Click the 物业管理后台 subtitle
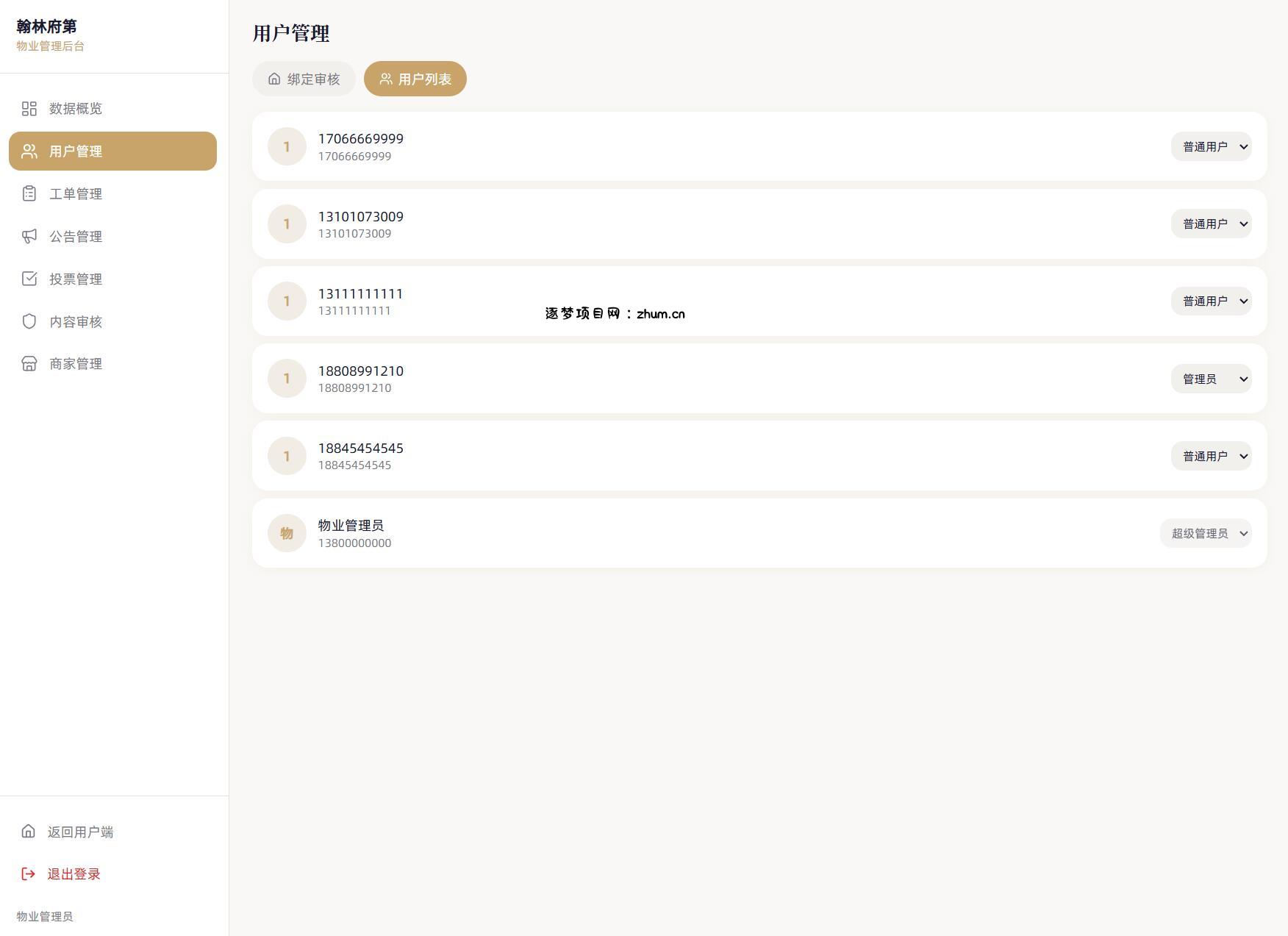Screen dimensions: 1288x936 click(x=50, y=46)
